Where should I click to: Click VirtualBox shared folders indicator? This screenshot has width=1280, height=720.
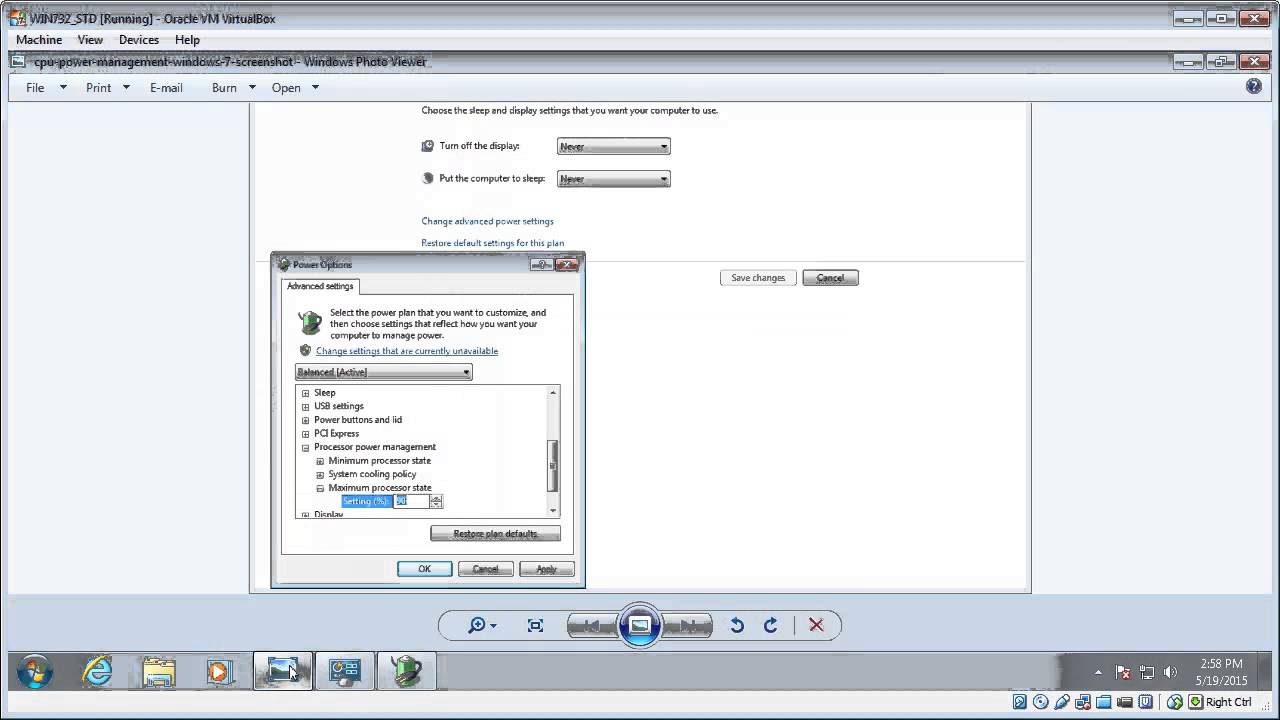1104,702
